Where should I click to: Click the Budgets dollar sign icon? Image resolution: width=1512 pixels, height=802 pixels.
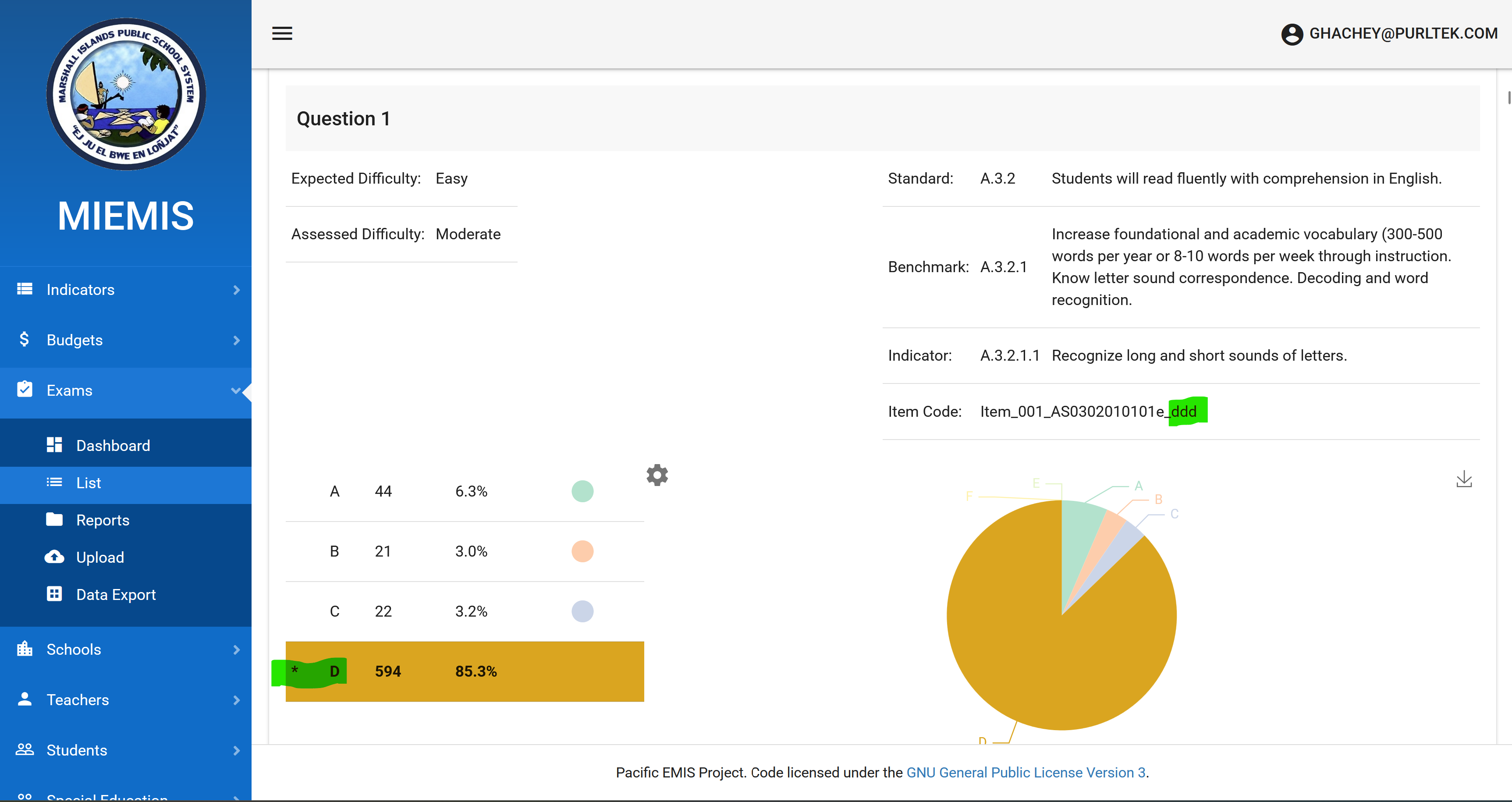pyautogui.click(x=24, y=339)
